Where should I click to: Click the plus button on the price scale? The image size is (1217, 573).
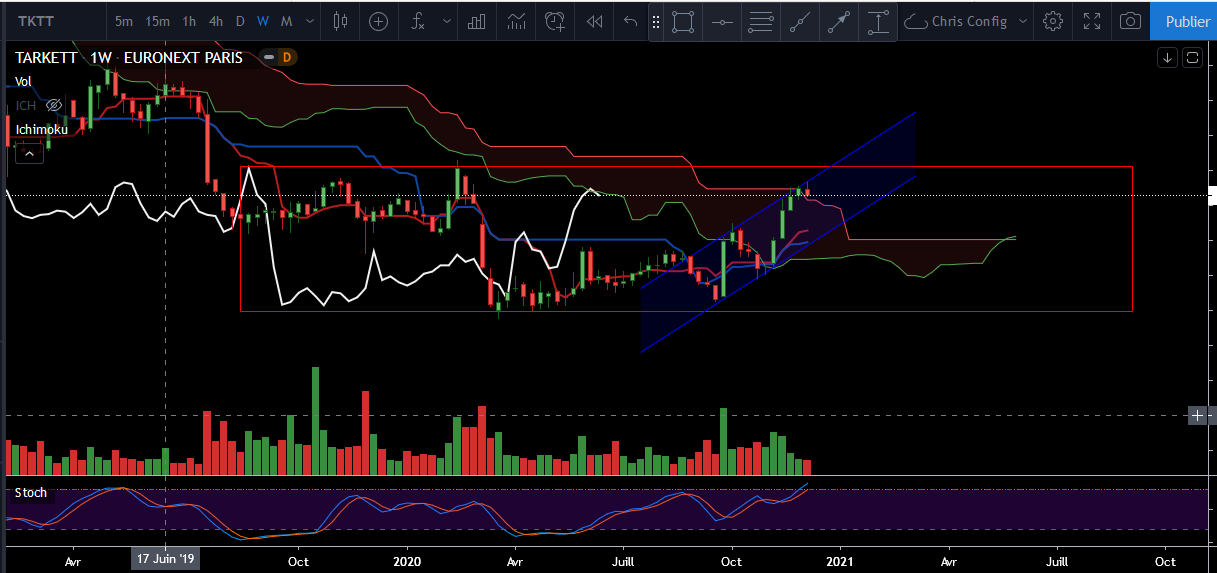pyautogui.click(x=1197, y=415)
